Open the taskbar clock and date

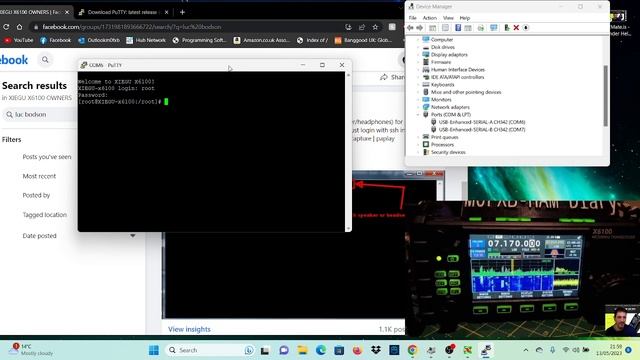click(x=609, y=350)
